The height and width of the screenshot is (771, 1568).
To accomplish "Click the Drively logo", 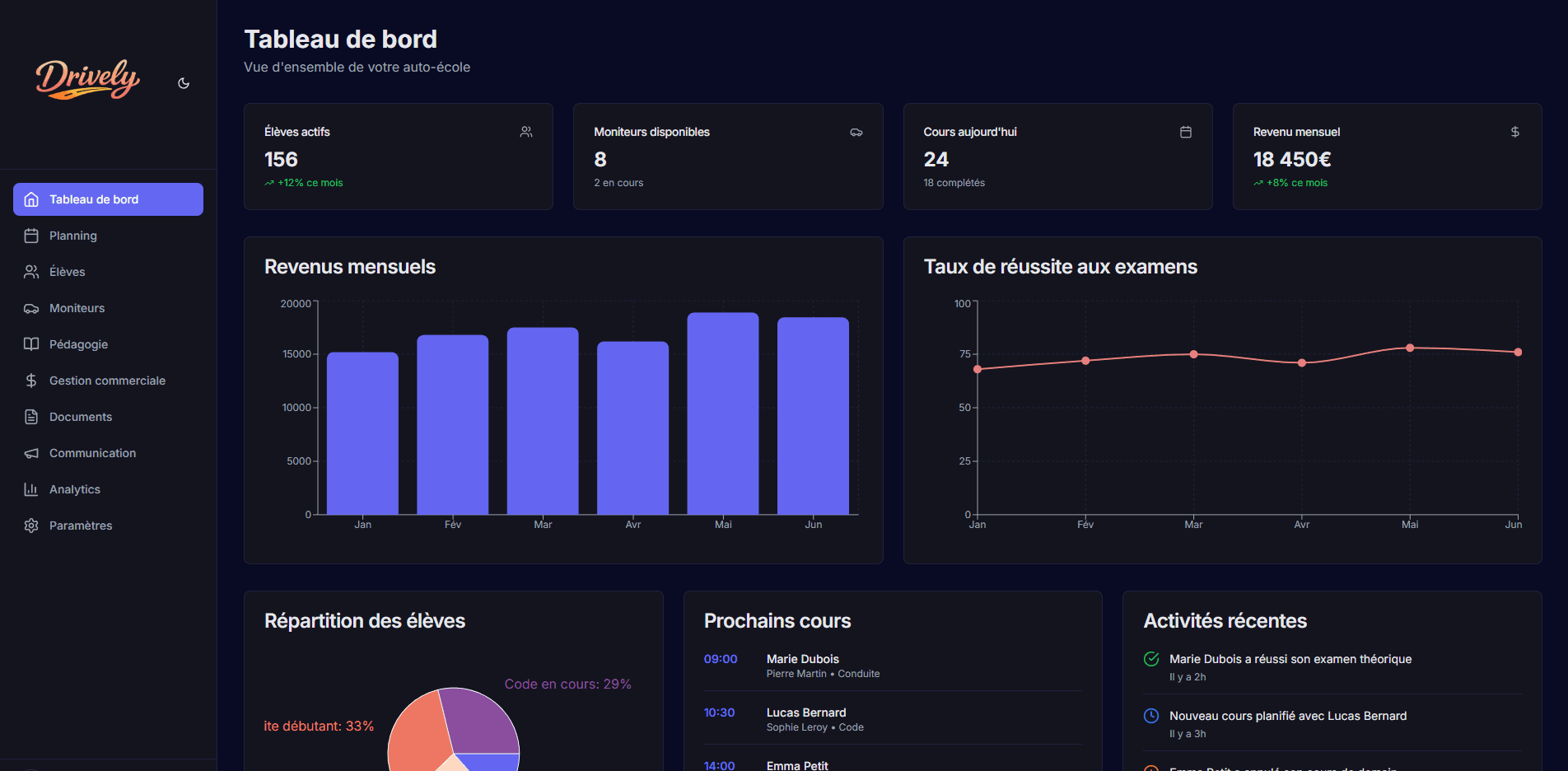I will (87, 80).
